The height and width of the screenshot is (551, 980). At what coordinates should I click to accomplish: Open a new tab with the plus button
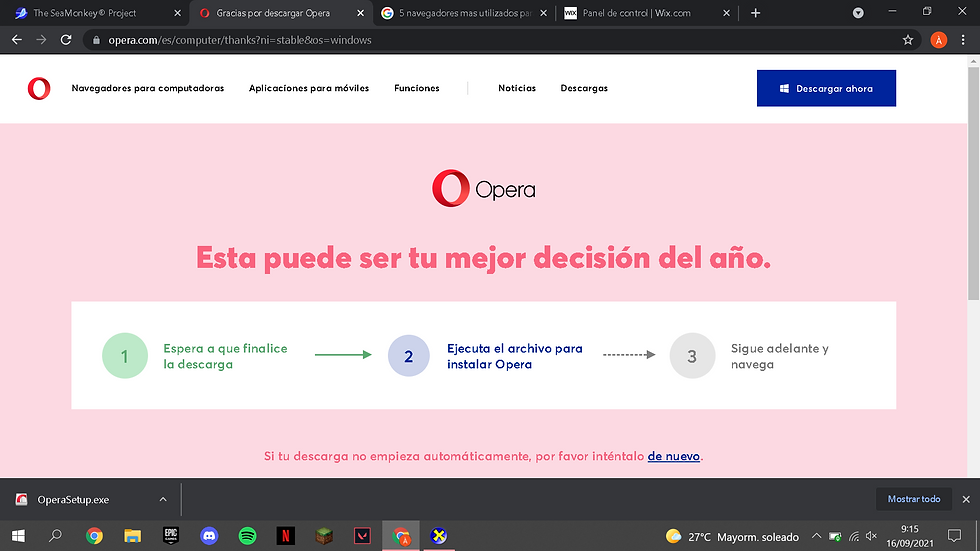tap(755, 12)
